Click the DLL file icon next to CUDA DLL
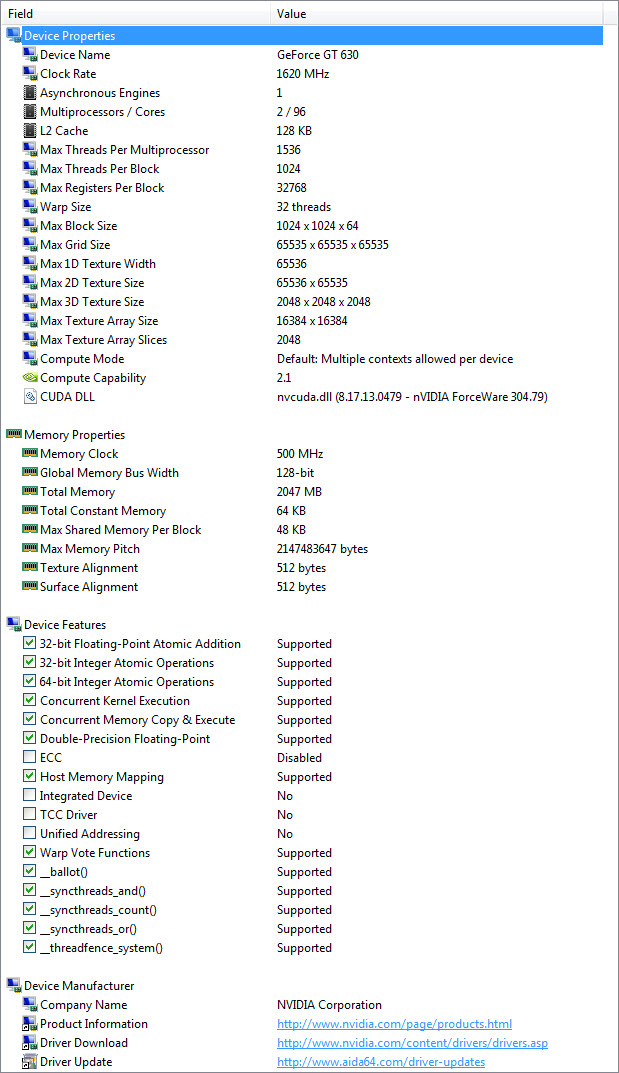The image size is (619, 1073). coord(29,397)
